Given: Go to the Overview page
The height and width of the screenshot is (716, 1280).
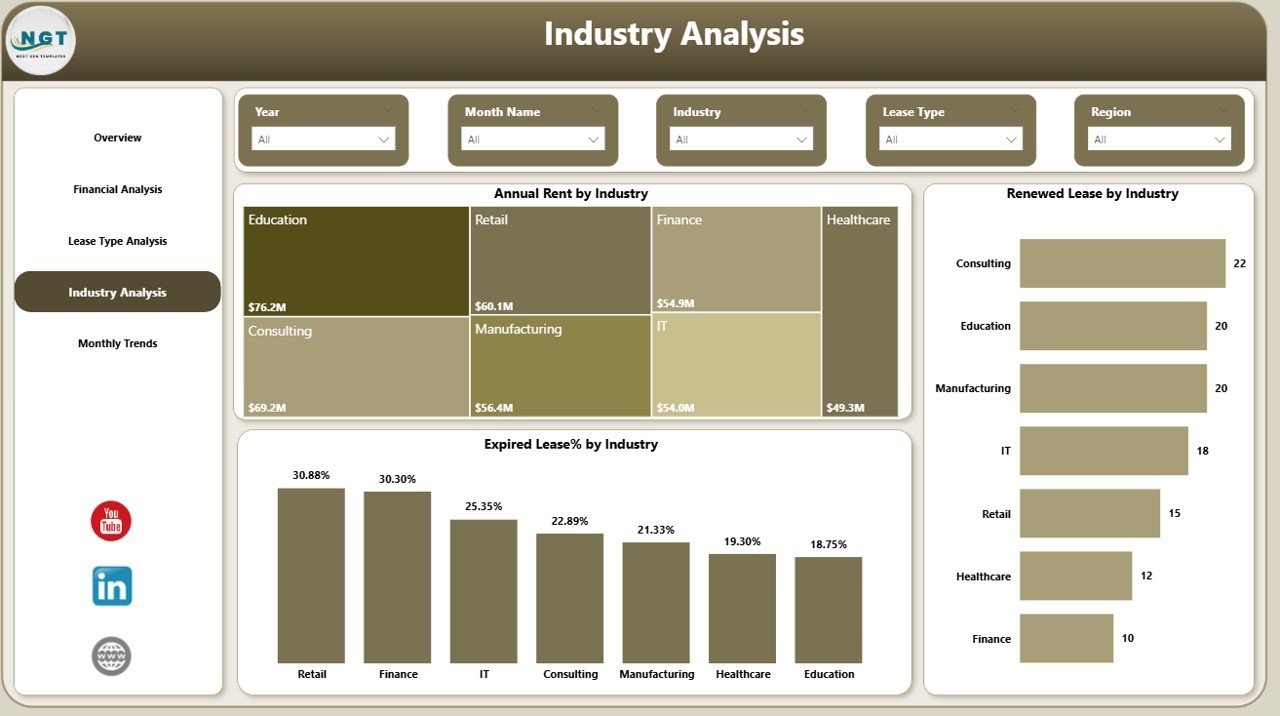Looking at the screenshot, I should coord(118,138).
